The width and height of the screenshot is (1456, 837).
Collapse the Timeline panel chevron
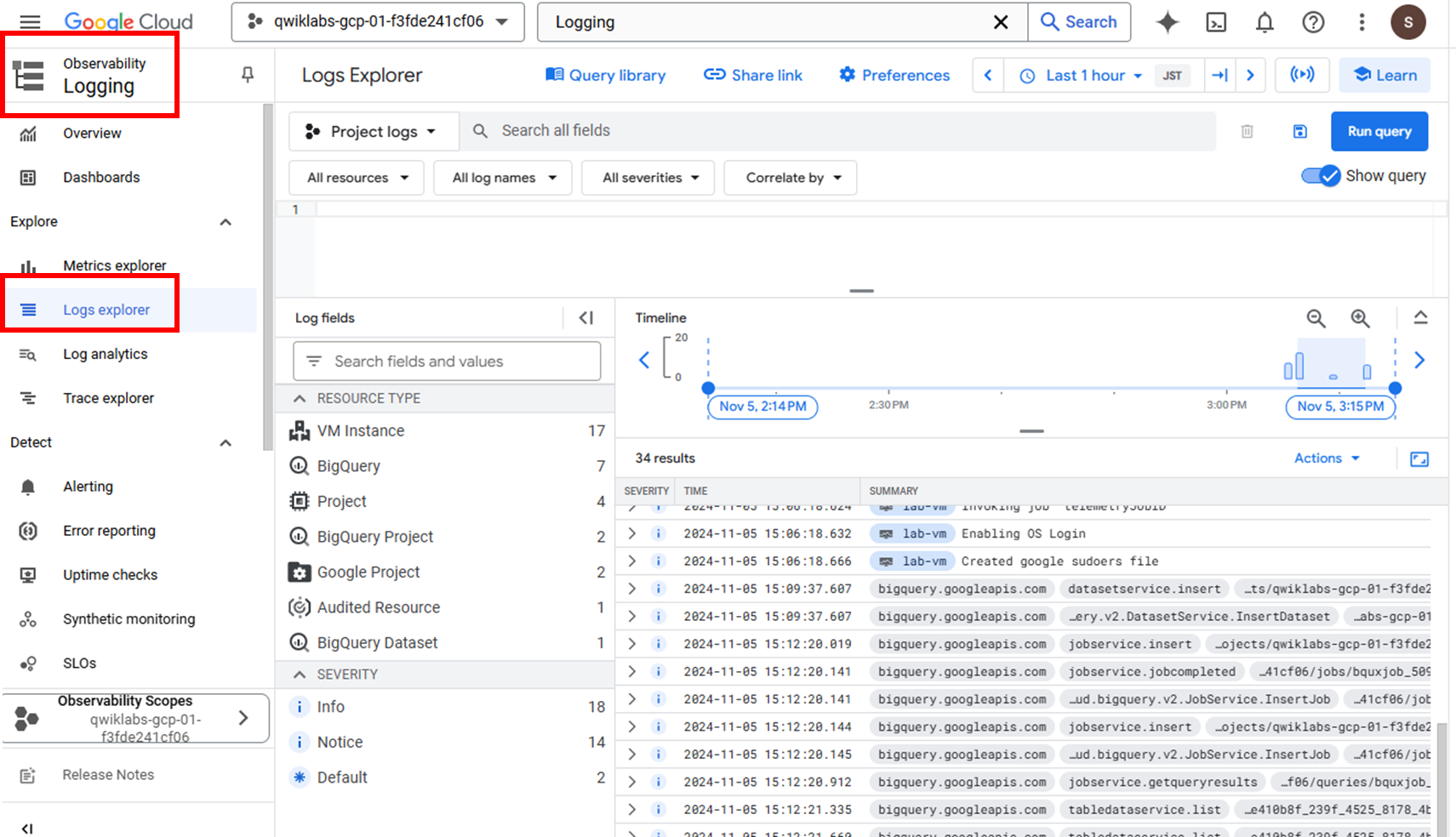1420,317
